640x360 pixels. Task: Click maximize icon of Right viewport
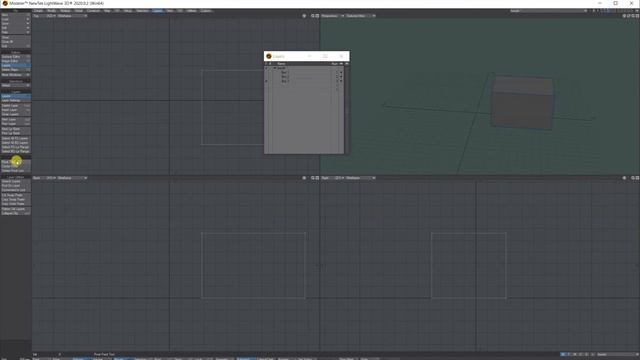pyautogui.click(x=638, y=178)
